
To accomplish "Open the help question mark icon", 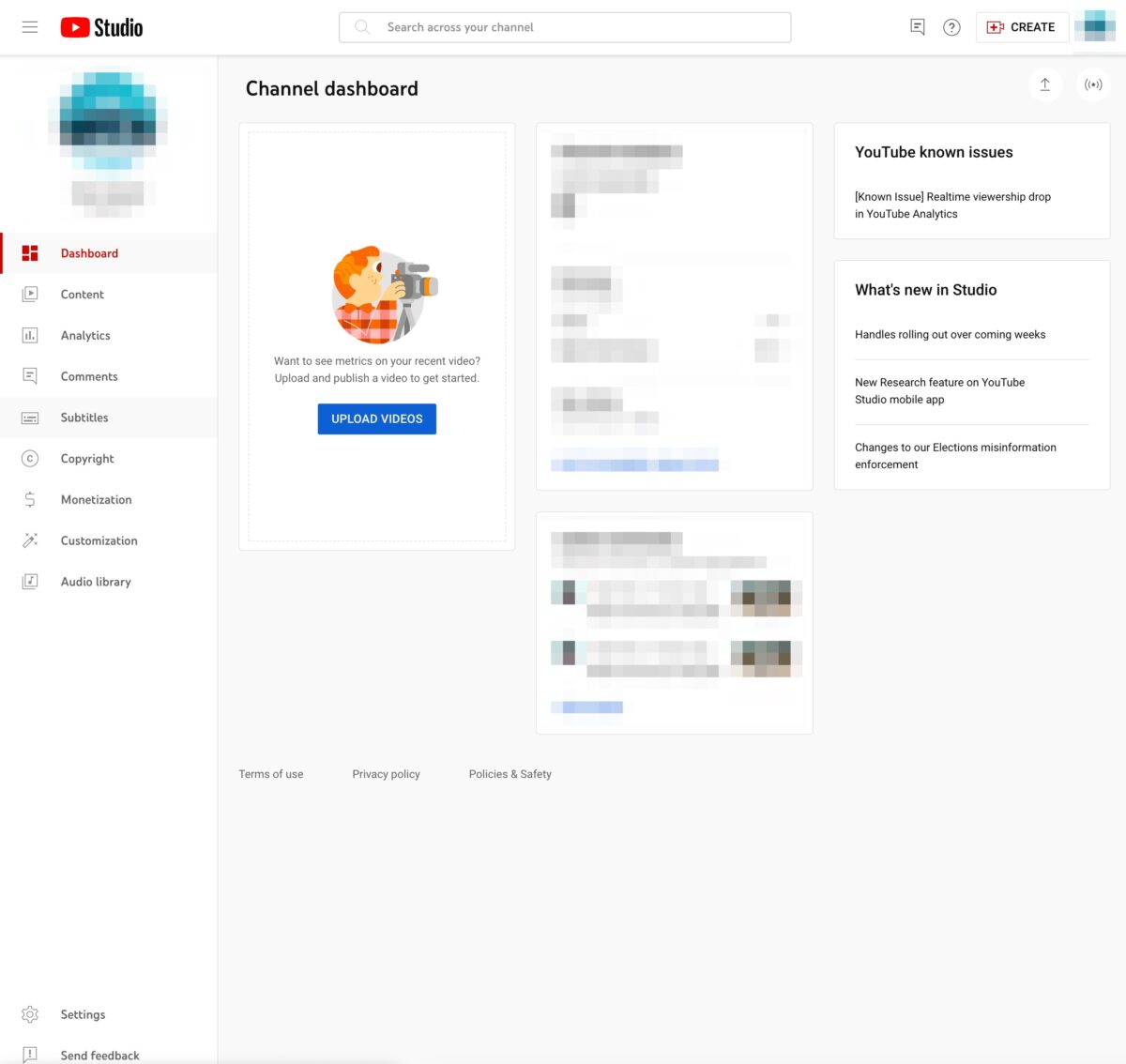I will point(951,27).
